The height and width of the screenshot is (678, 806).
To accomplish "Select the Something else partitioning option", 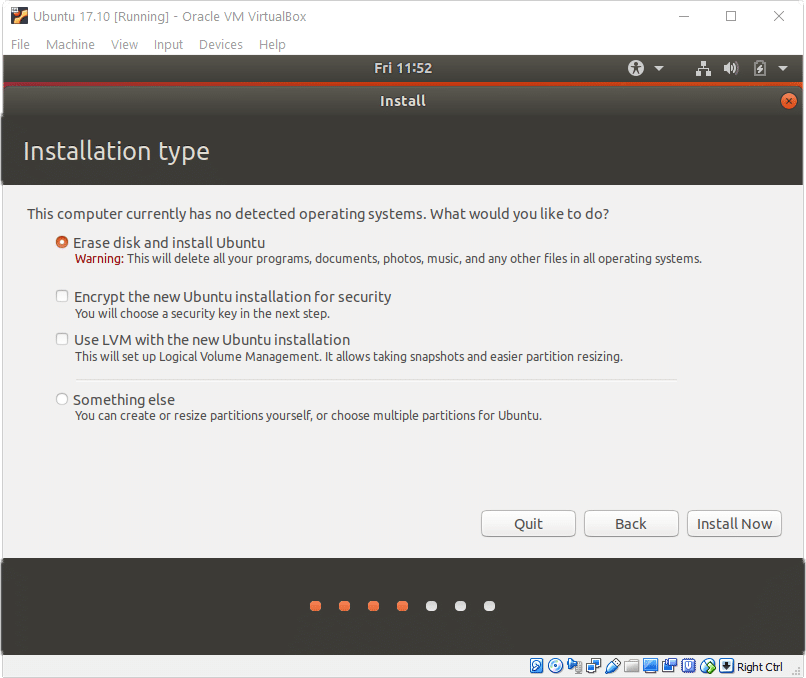I will pyautogui.click(x=61, y=399).
